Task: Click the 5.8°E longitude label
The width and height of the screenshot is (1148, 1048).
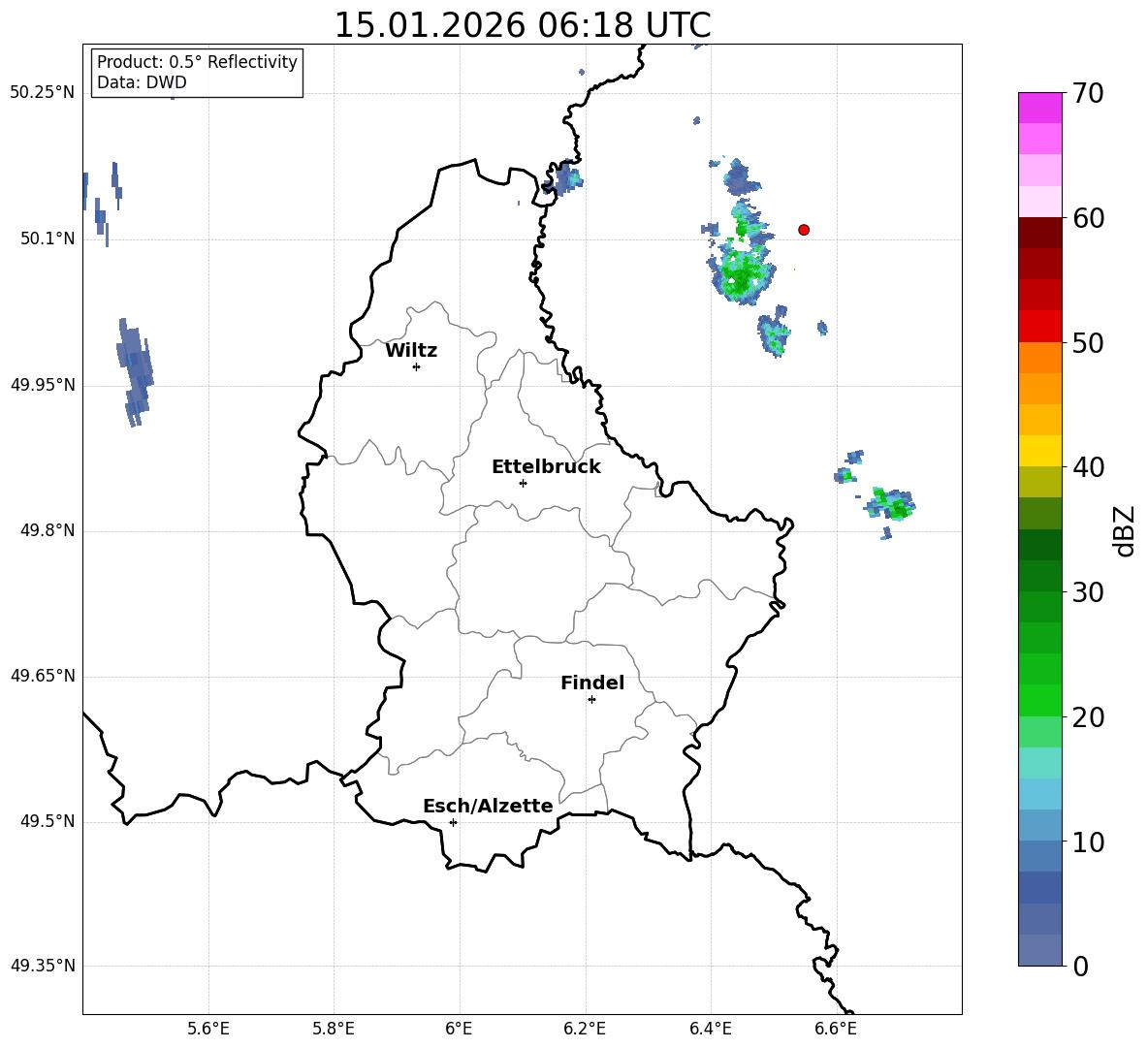Action: pyautogui.click(x=334, y=1030)
